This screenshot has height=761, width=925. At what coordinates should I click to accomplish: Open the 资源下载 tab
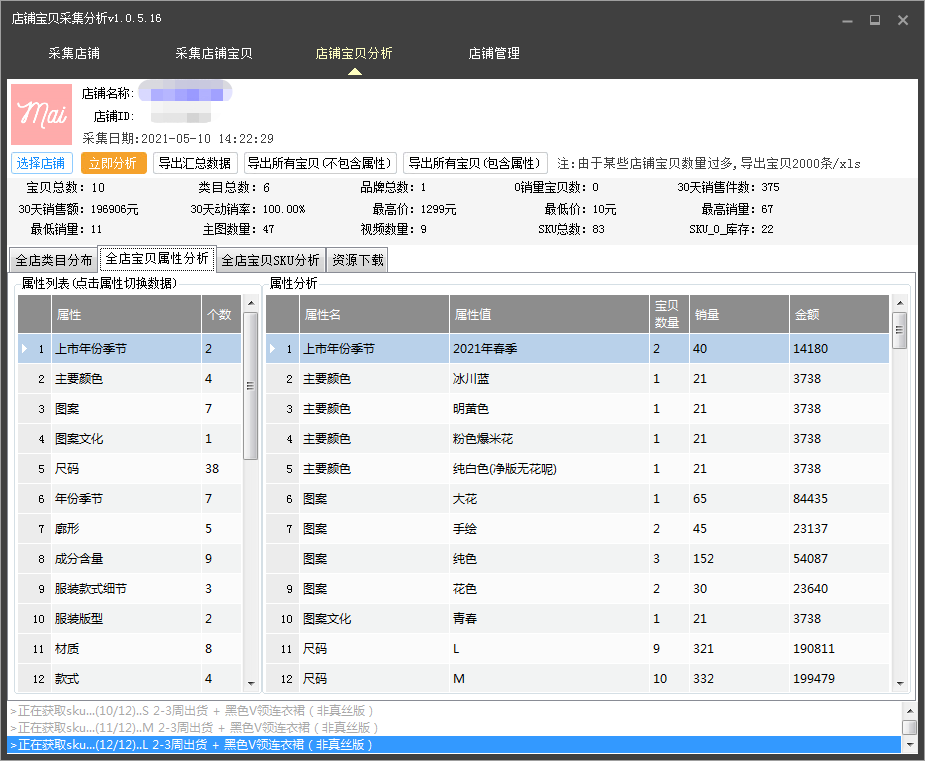tap(357, 260)
